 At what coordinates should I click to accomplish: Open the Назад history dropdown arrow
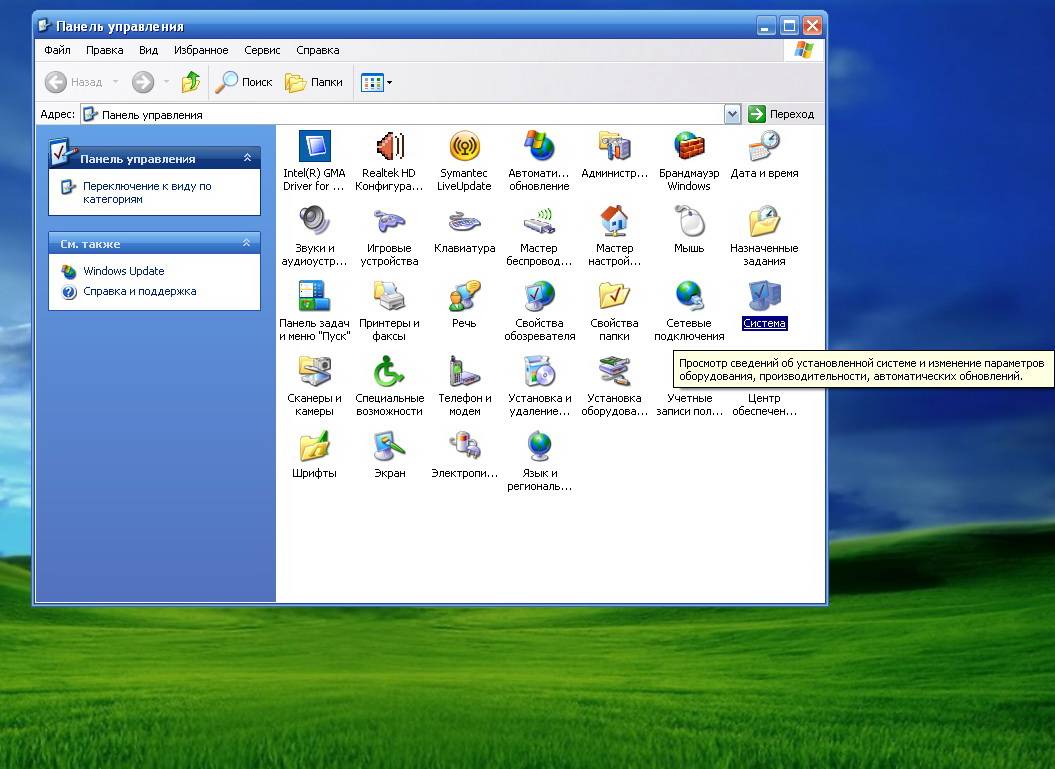pyautogui.click(x=116, y=82)
